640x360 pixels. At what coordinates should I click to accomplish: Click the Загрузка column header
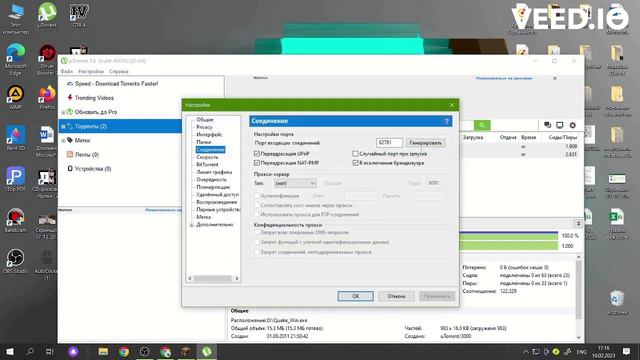point(473,138)
